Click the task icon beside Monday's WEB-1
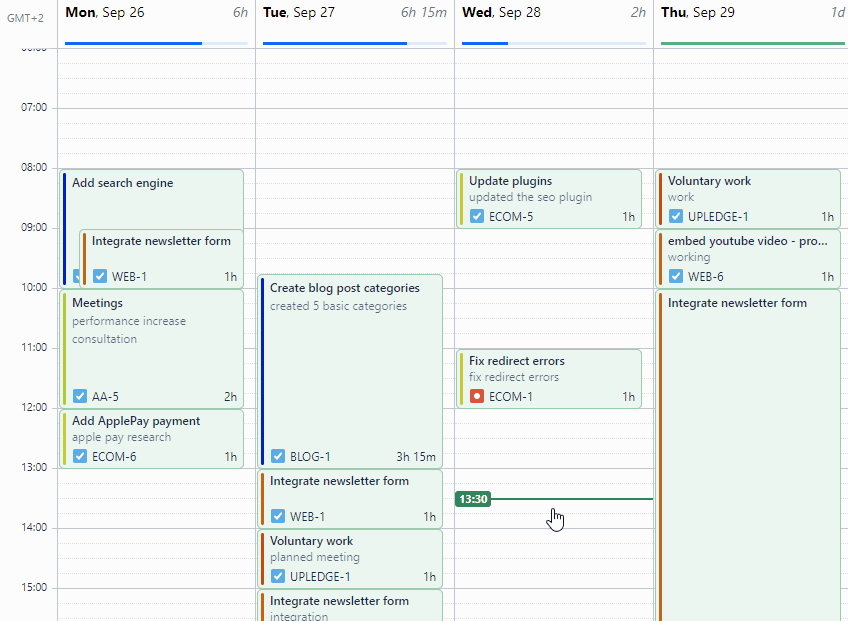This screenshot has height=621, width=848. [100, 276]
